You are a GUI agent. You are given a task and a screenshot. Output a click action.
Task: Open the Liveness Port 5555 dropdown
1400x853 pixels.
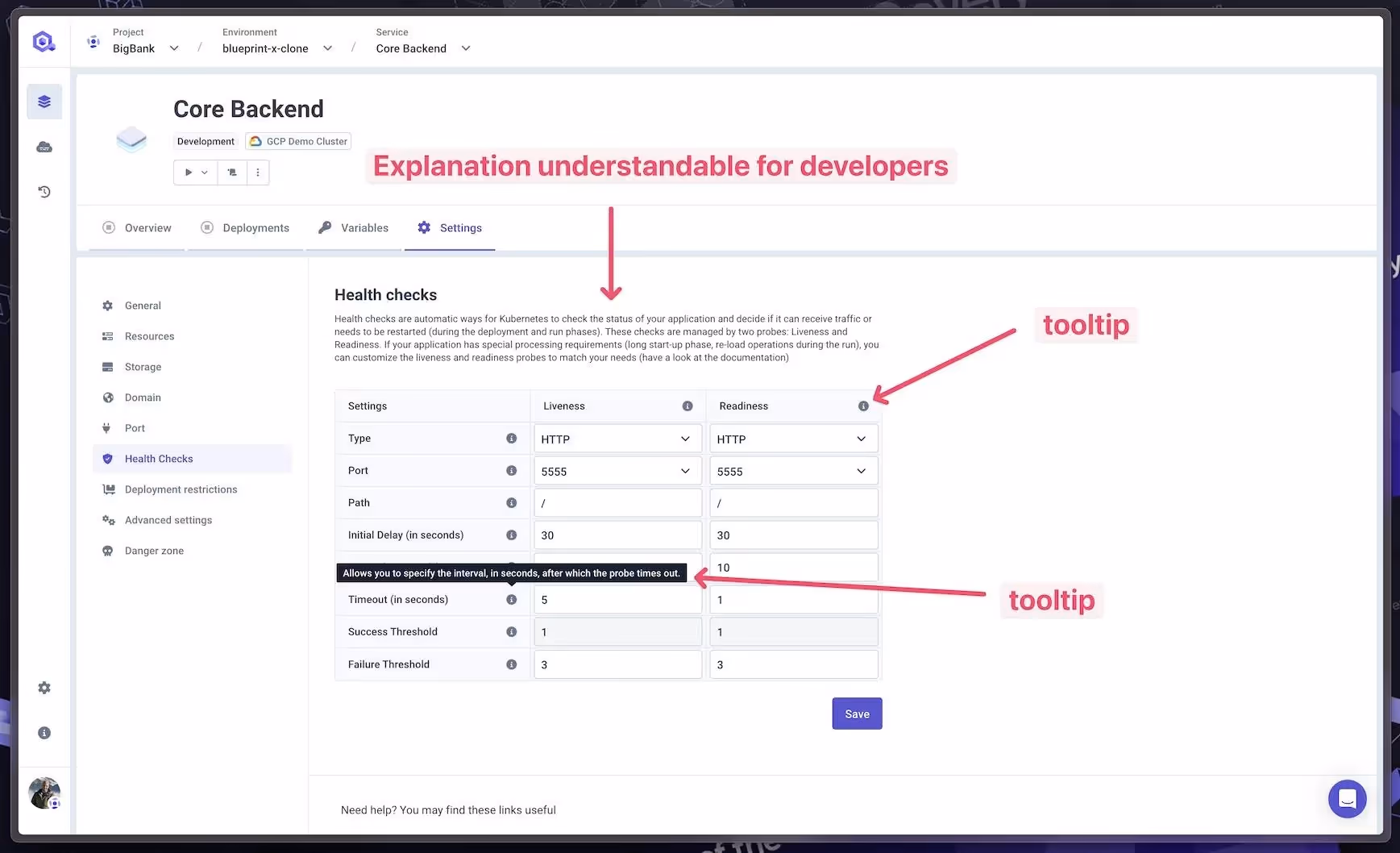617,471
